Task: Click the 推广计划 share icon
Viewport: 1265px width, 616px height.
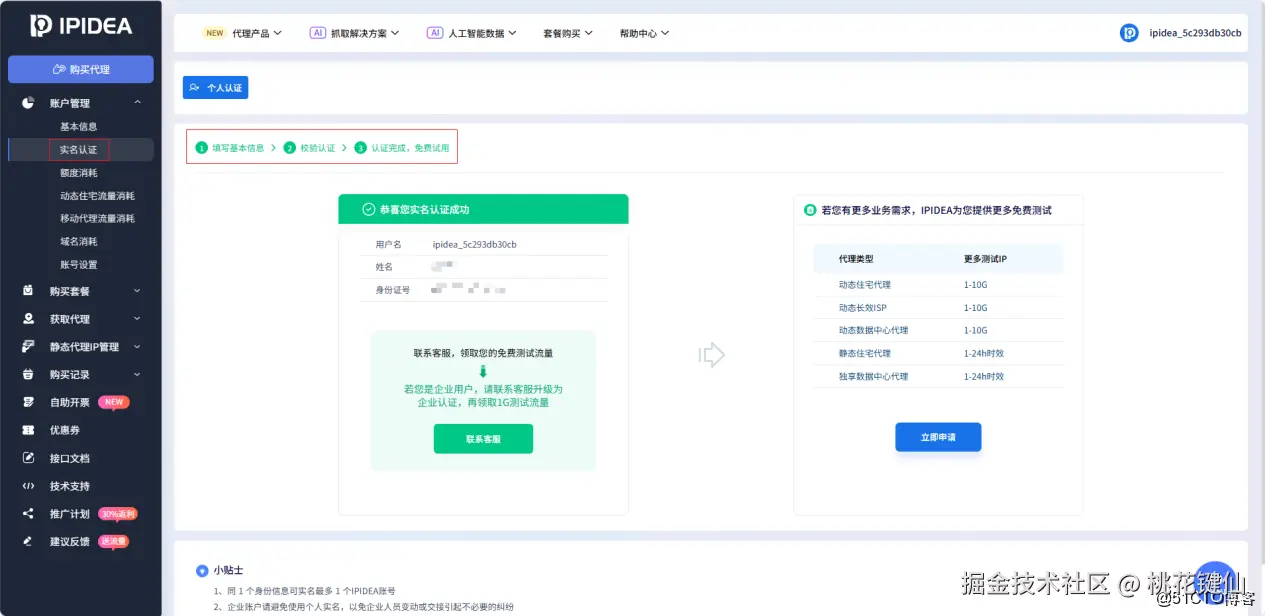Action: coord(28,514)
